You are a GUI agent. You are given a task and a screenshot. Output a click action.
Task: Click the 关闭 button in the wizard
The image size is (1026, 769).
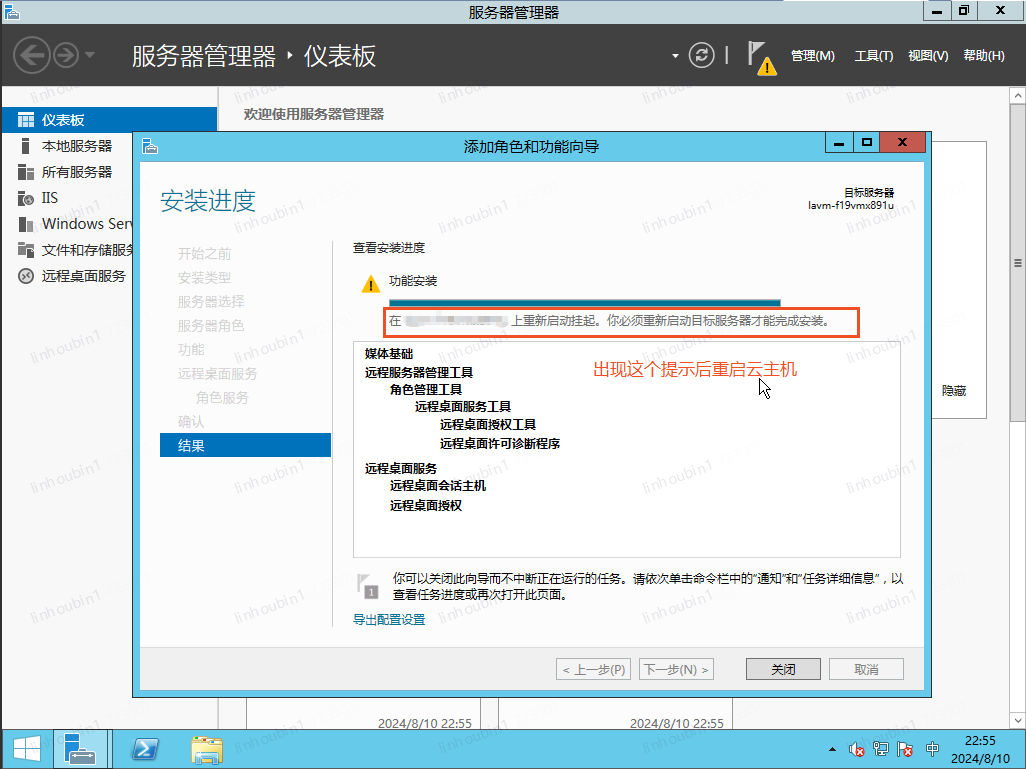pyautogui.click(x=783, y=669)
